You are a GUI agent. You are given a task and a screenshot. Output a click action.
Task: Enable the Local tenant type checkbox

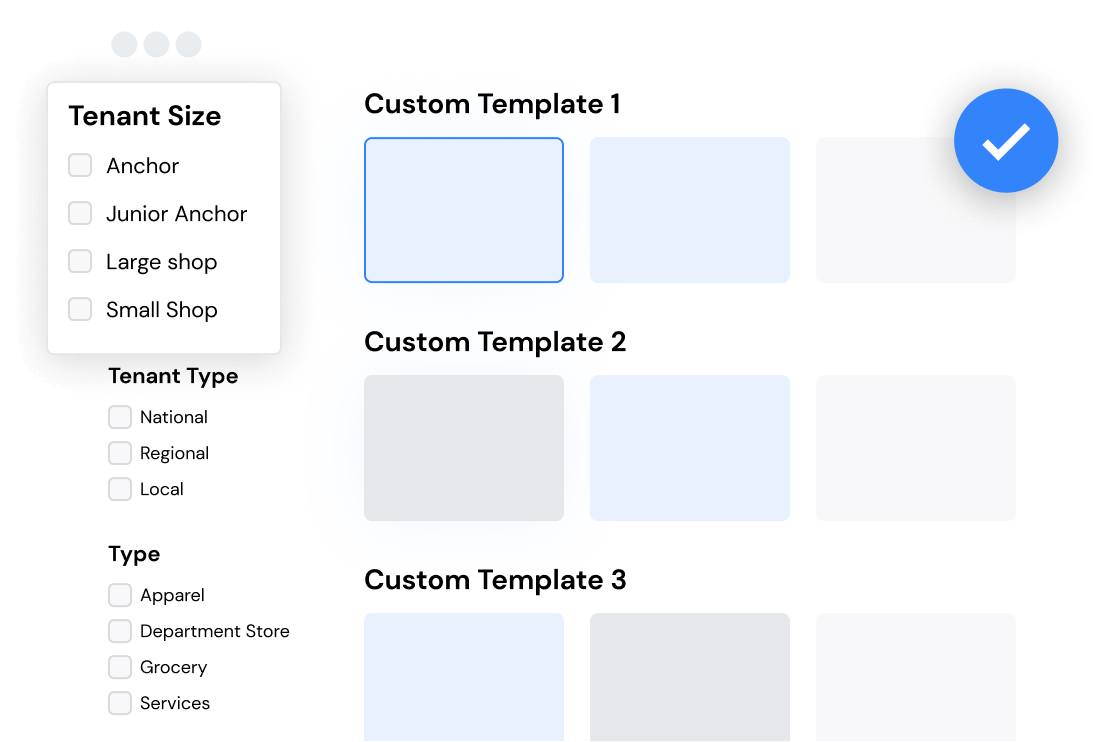tap(120, 489)
